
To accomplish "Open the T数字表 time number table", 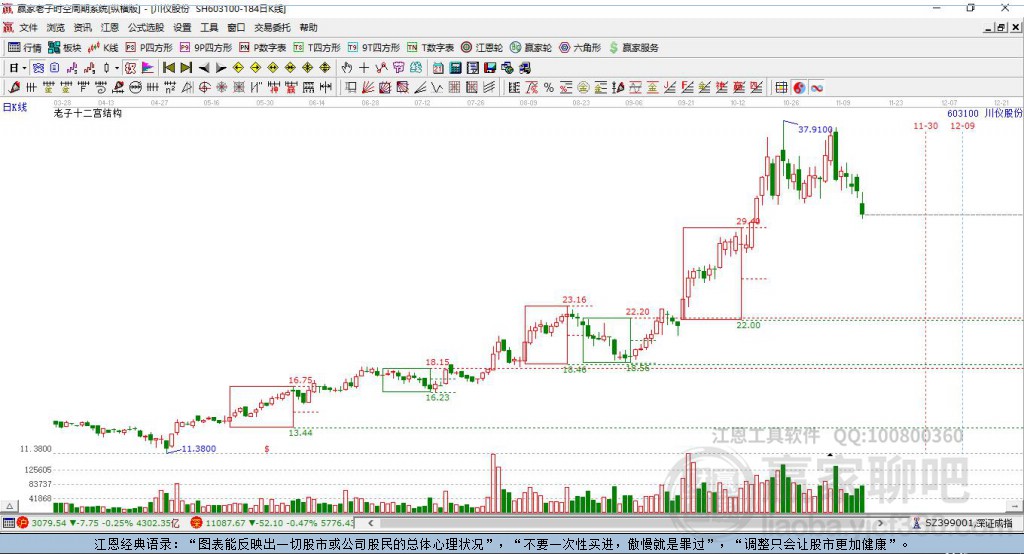I will [430, 48].
